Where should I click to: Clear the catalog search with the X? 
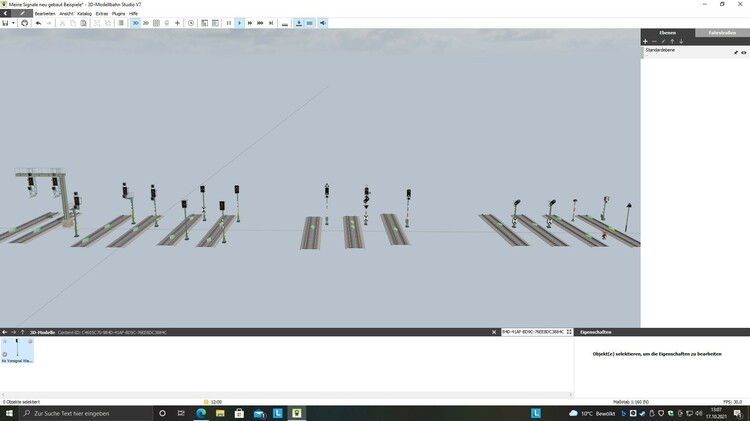[x=494, y=332]
